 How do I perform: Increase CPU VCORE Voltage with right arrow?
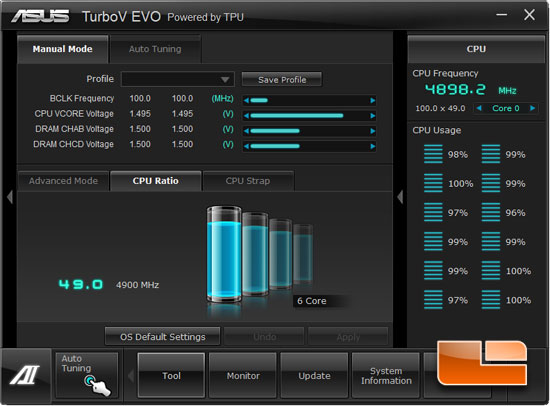(x=373, y=116)
